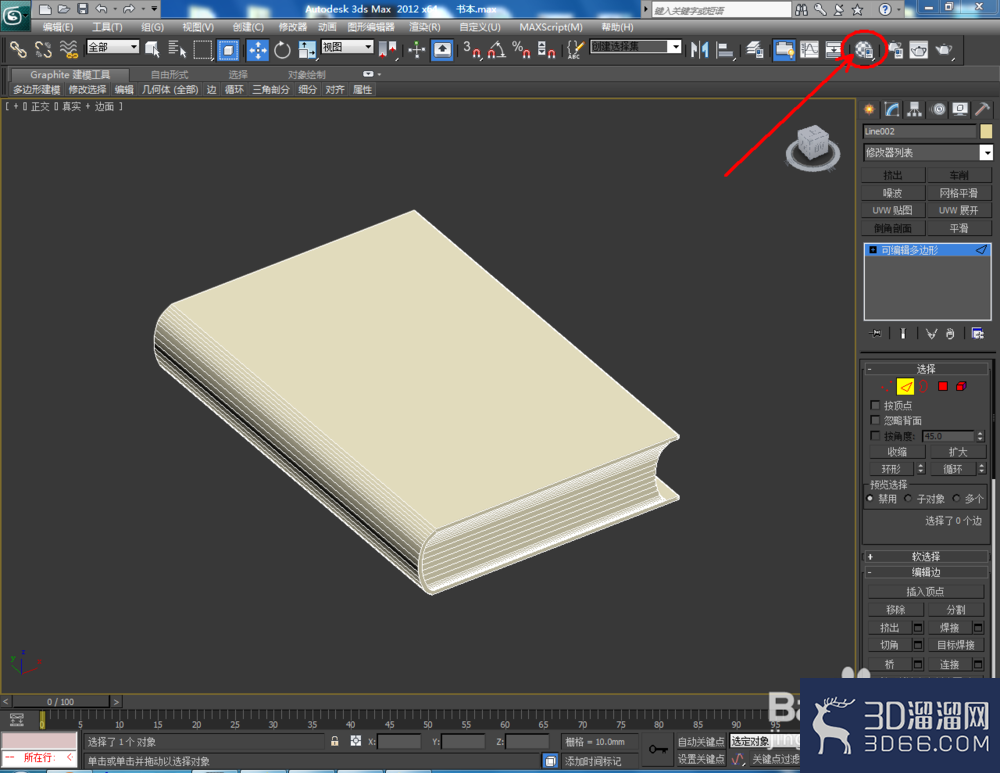1000x773 pixels.
Task: Enable the 按顶点 checkbox
Action: click(875, 405)
